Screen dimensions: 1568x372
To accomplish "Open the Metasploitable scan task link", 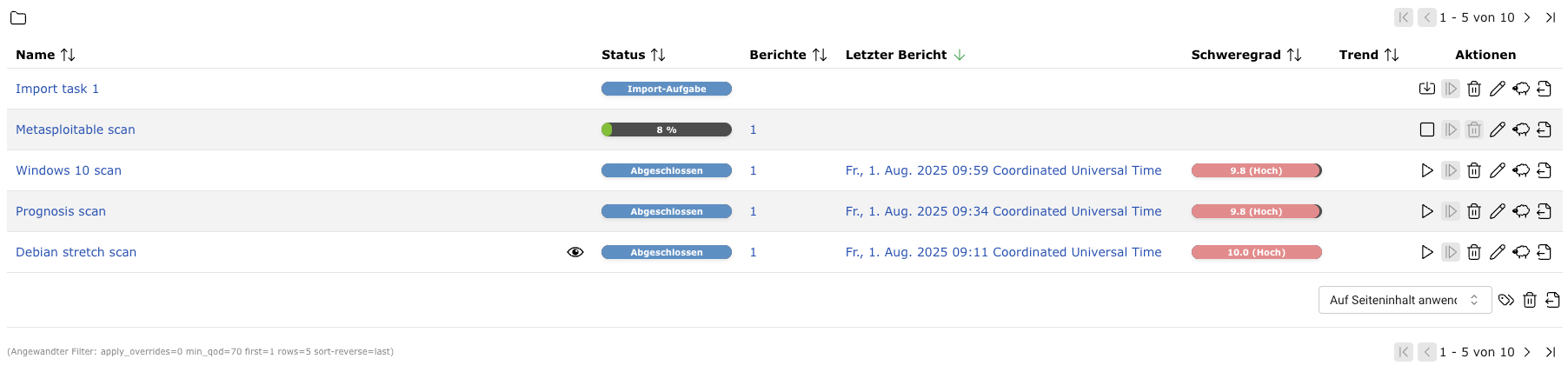I will [x=76, y=130].
